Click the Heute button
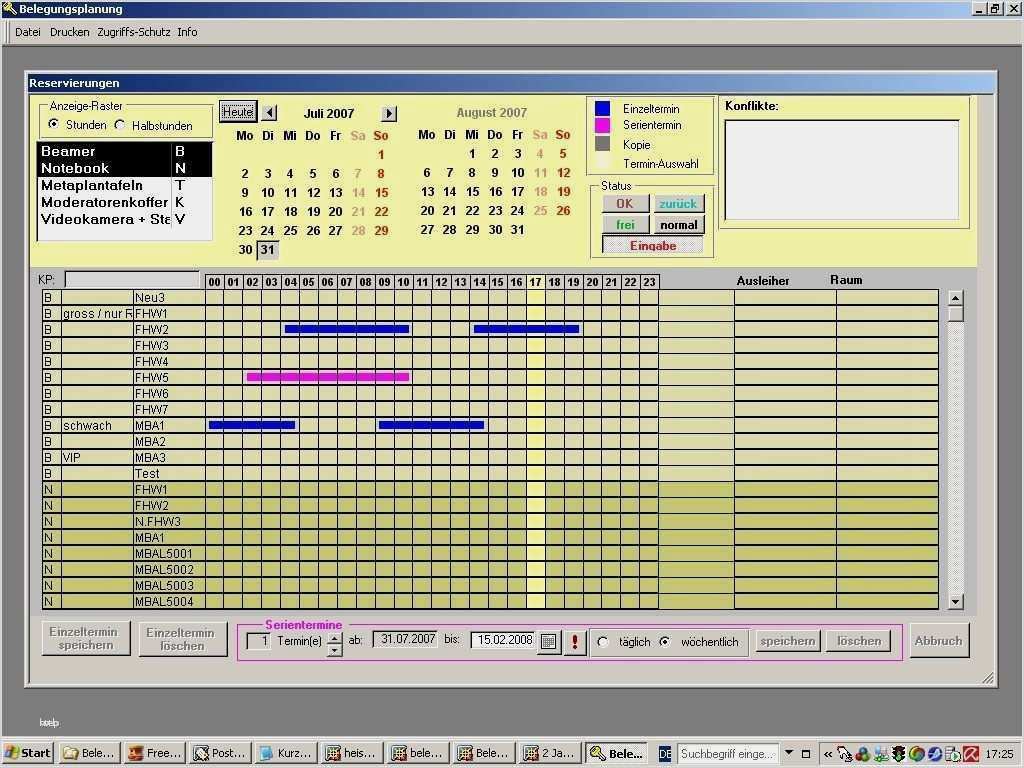 (x=238, y=112)
